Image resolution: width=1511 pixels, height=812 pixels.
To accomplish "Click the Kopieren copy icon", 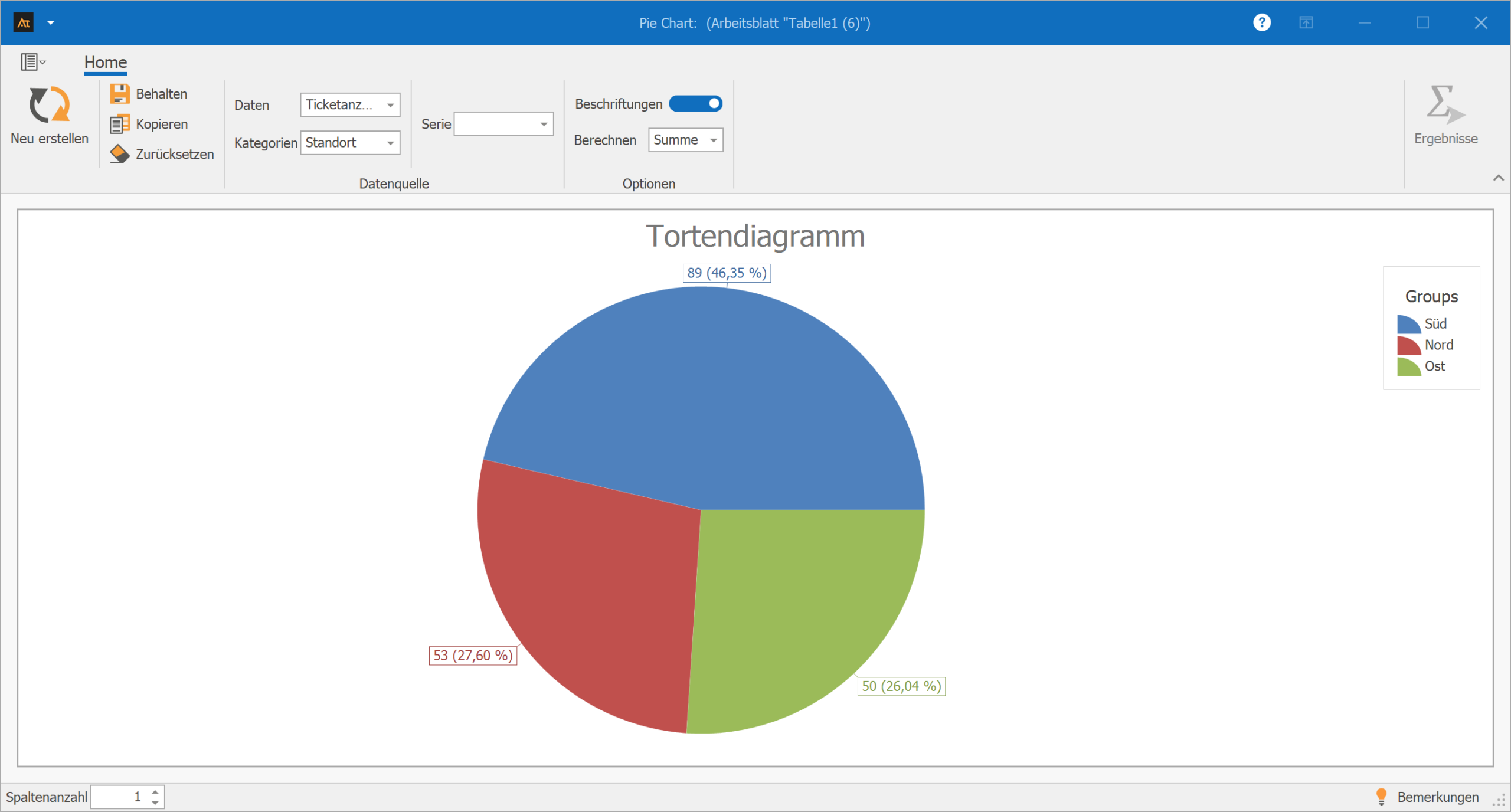I will (120, 125).
